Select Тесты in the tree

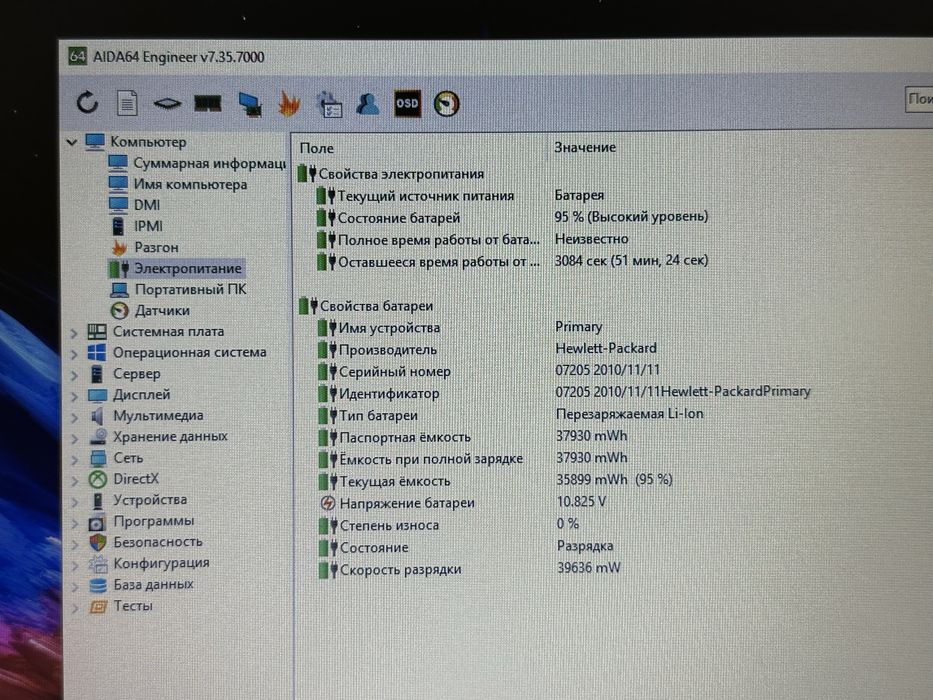pyautogui.click(x=121, y=606)
